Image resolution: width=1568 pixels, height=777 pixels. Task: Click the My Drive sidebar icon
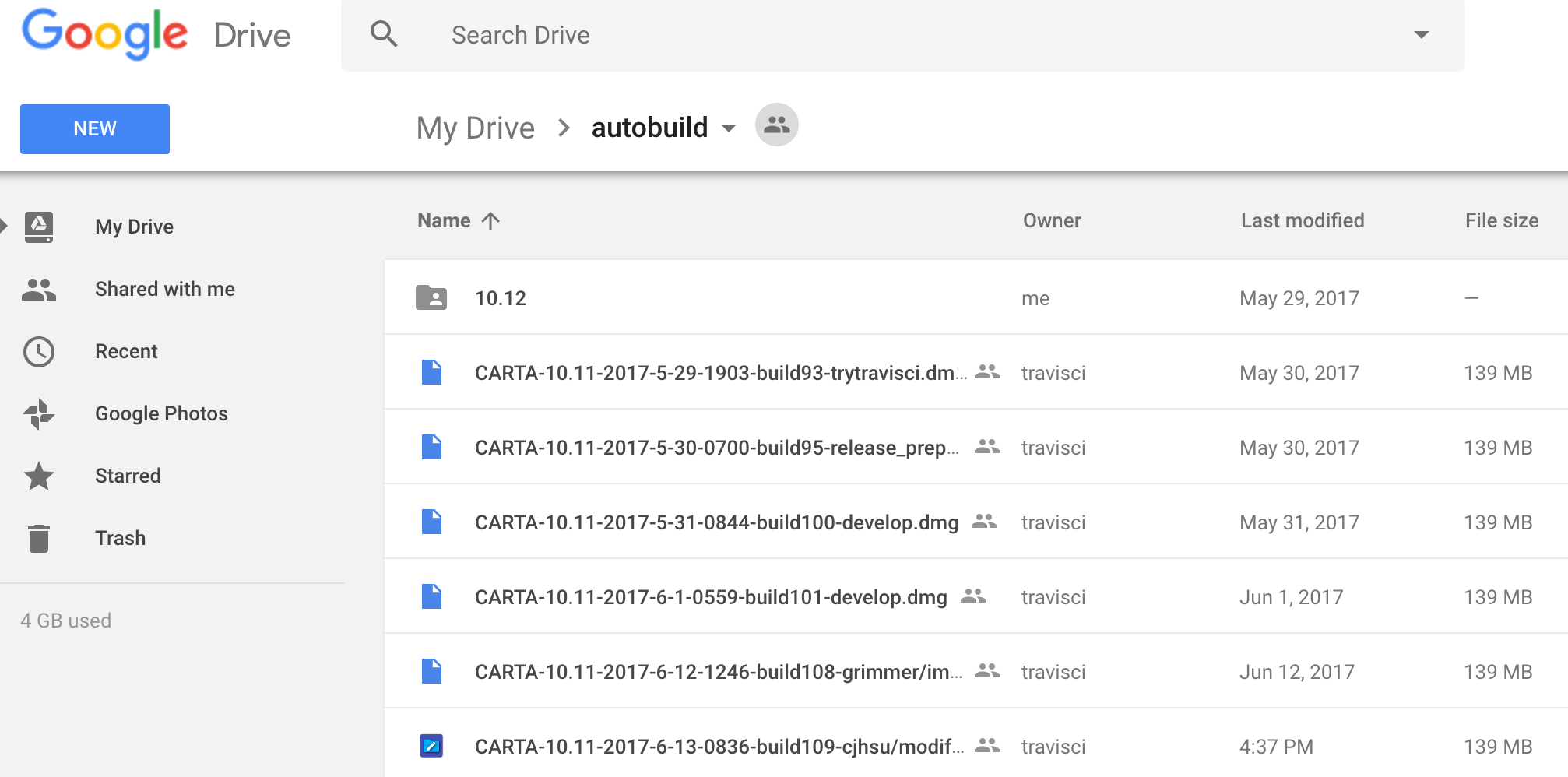(39, 227)
